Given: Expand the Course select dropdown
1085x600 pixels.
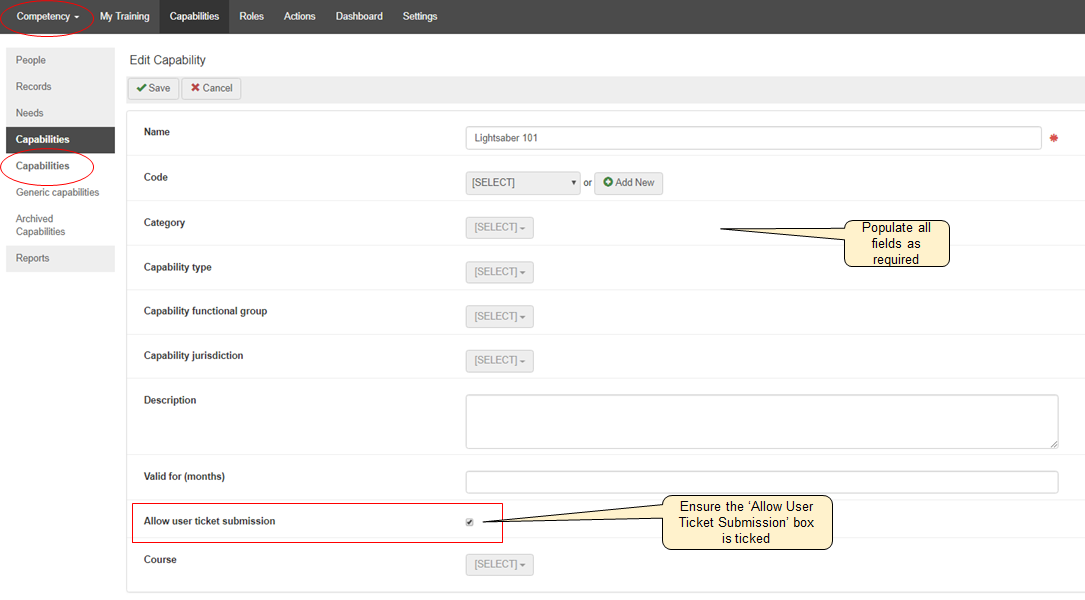Looking at the screenshot, I should [499, 564].
